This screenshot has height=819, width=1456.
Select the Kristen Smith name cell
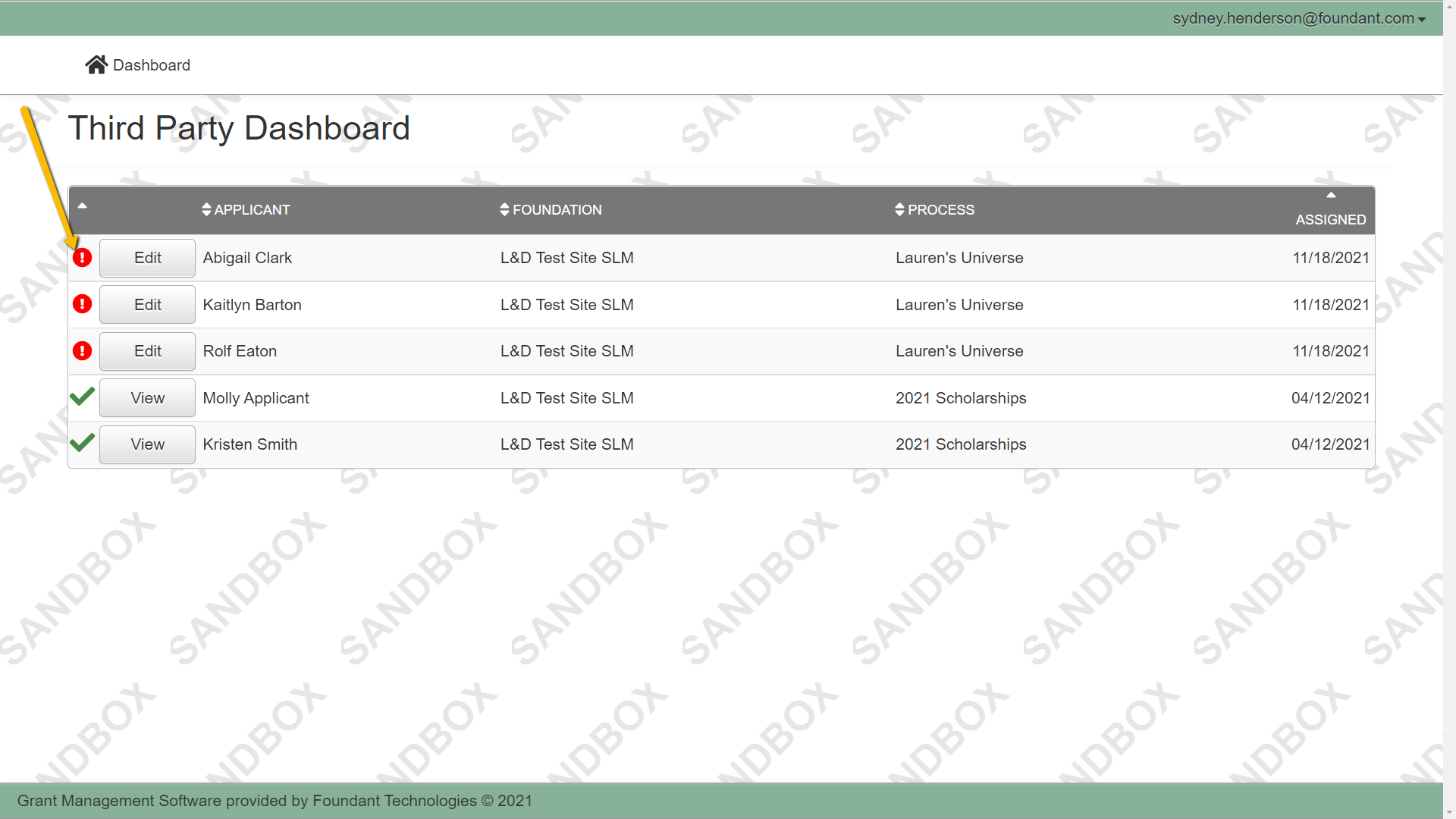coord(249,444)
